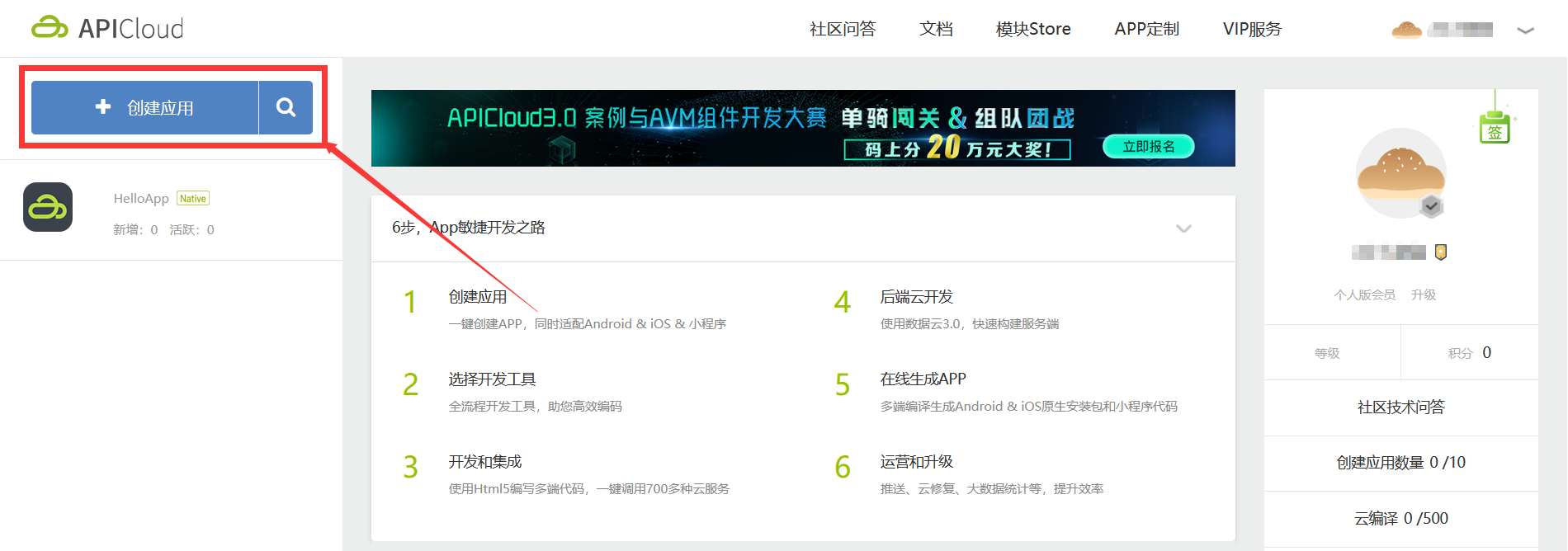Open 模块Store in top navigation

(1033, 29)
